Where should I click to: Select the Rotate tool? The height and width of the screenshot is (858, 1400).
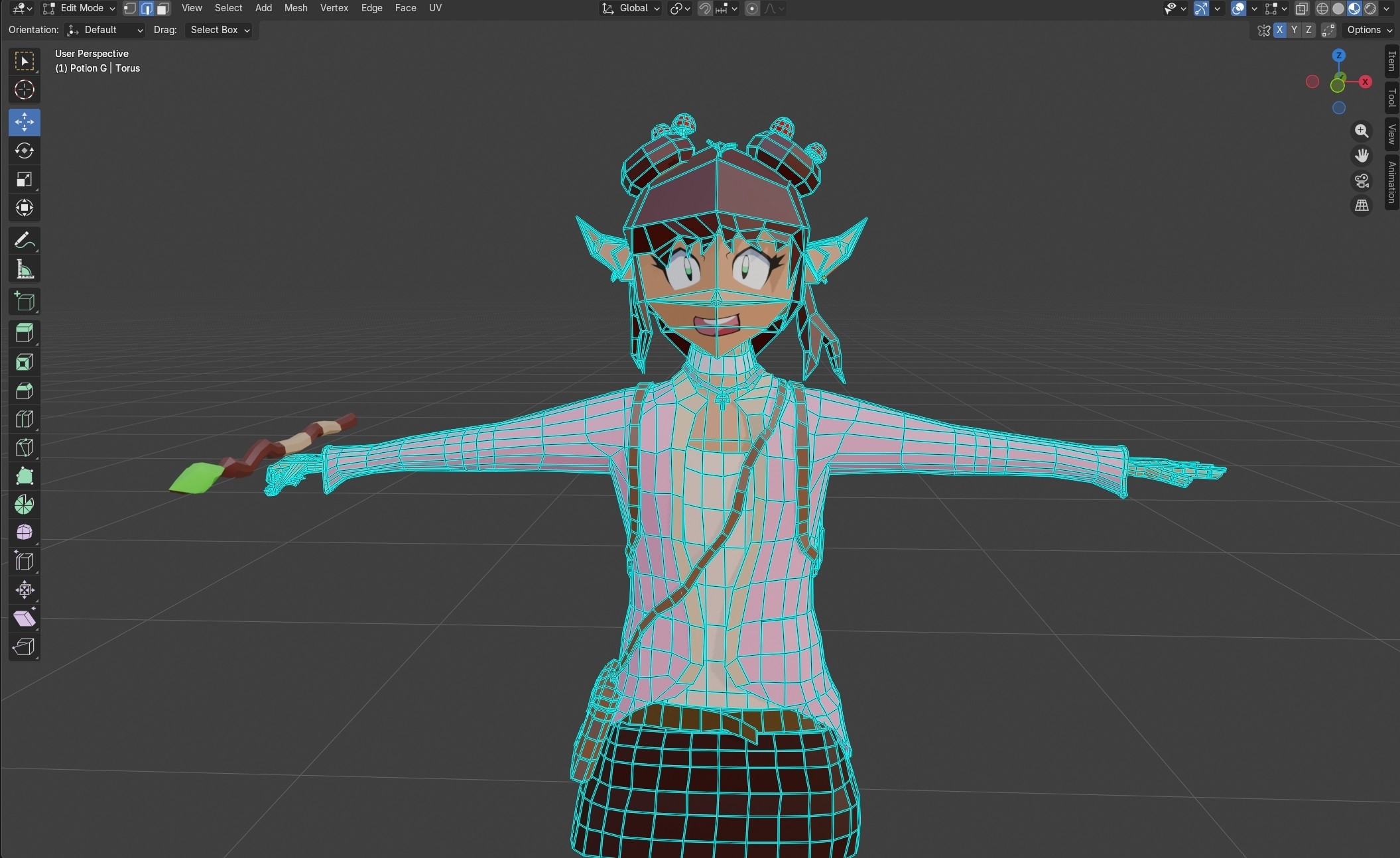click(x=25, y=151)
